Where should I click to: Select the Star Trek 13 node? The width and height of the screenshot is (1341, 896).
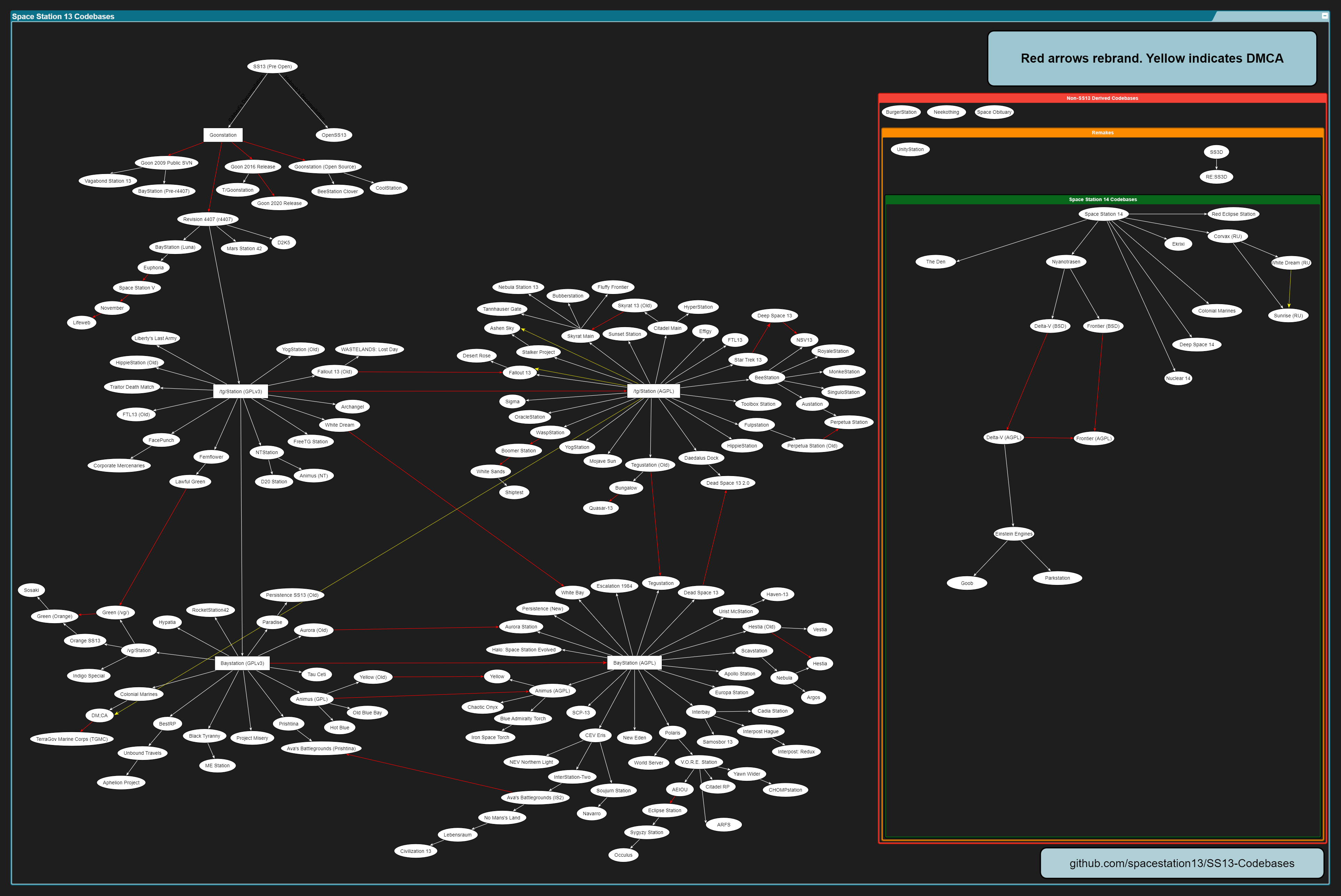[x=748, y=360]
